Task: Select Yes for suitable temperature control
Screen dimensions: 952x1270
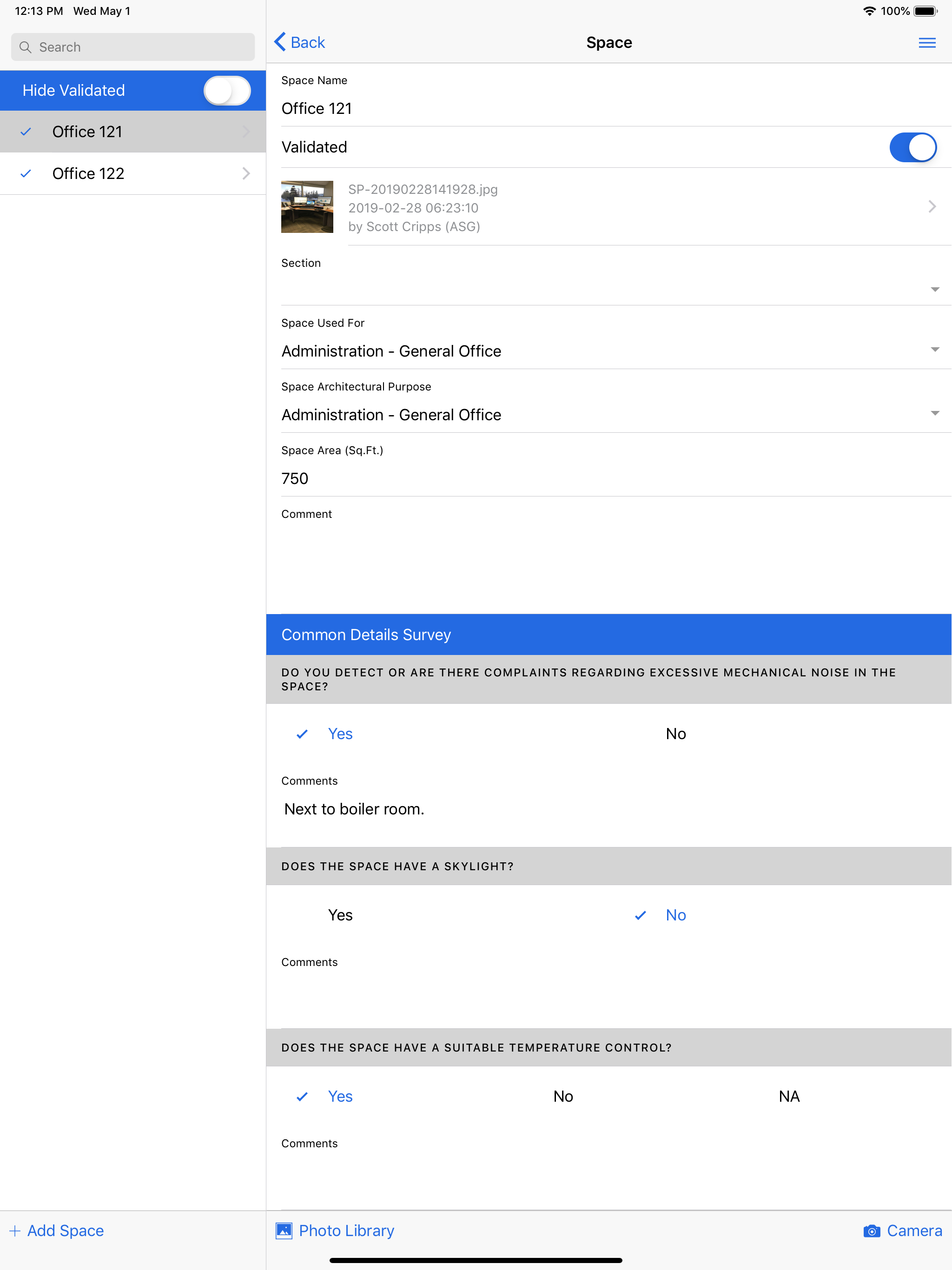Action: click(x=340, y=1097)
